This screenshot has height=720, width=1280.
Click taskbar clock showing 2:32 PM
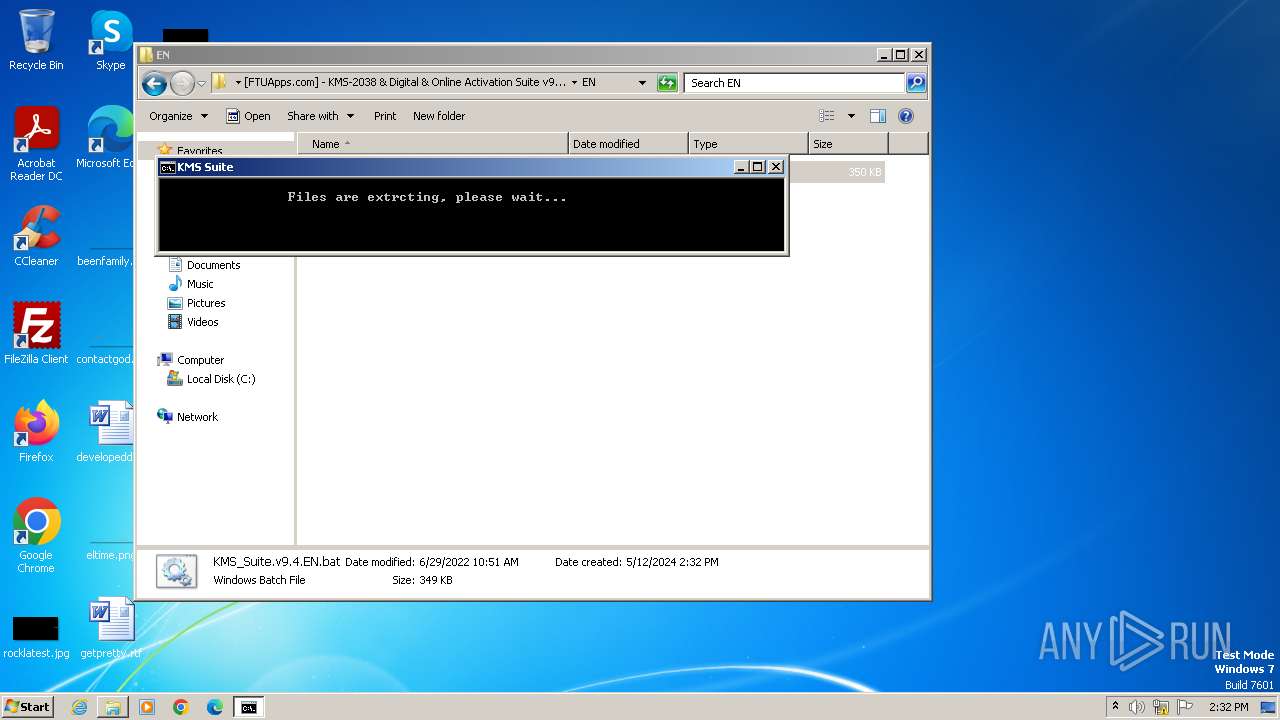tap(1229, 707)
